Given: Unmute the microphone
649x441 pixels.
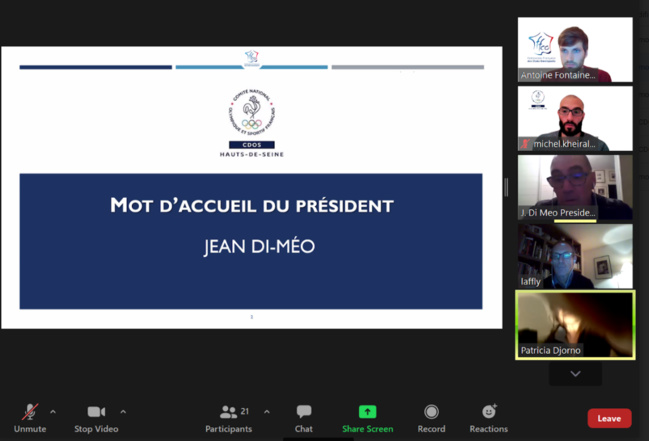Looking at the screenshot, I should click(30, 418).
